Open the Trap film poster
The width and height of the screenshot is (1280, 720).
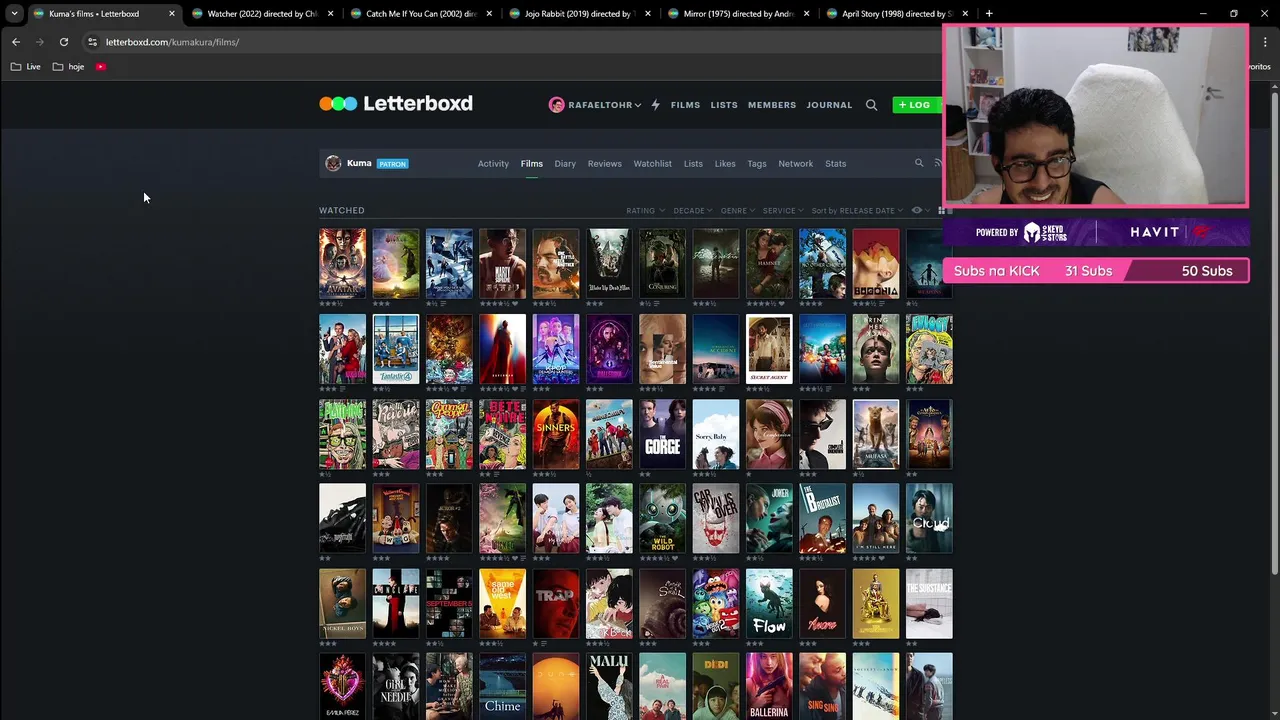pyautogui.click(x=556, y=604)
